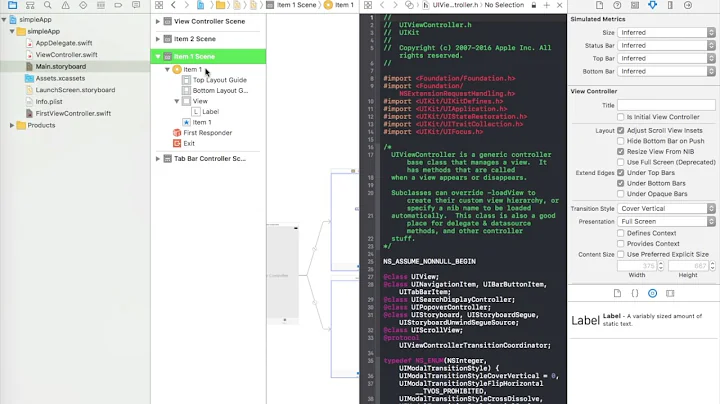This screenshot has height=404, width=720.
Task: Click the assistant editor related items grid icon
Action: pyautogui.click(x=368, y=5)
